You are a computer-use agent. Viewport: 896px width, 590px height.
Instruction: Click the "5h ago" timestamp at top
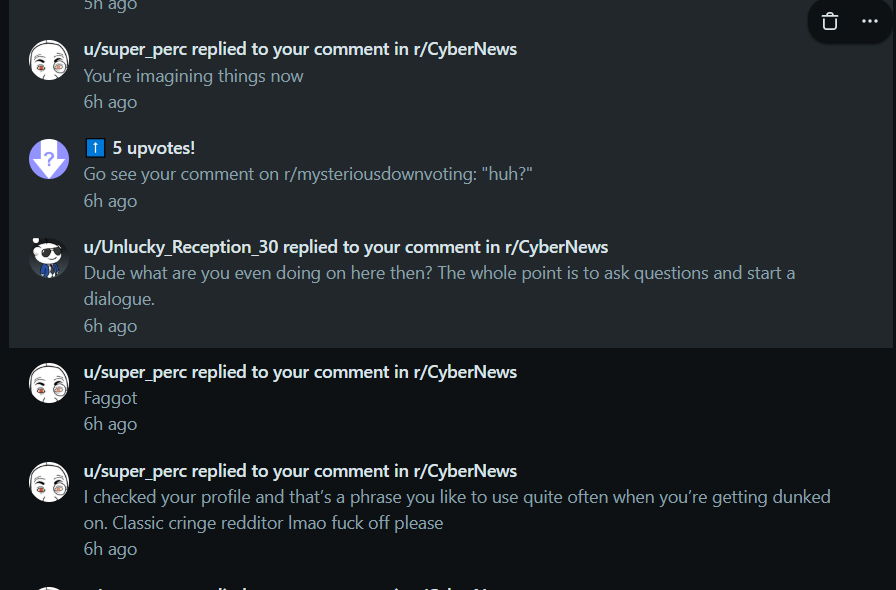point(110,5)
